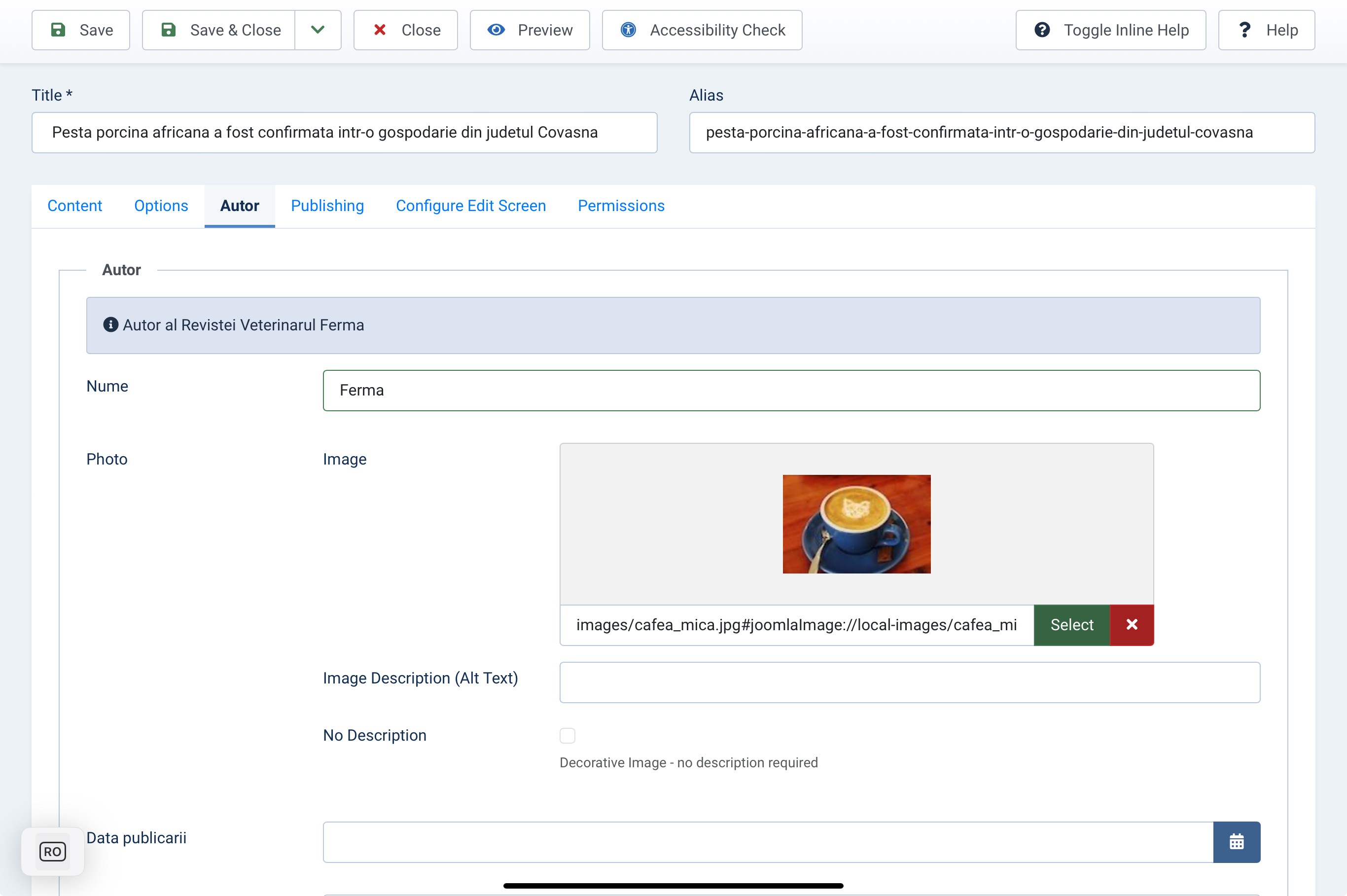Click the Save floppy disk icon
Image resolution: width=1347 pixels, height=896 pixels.
(58, 30)
